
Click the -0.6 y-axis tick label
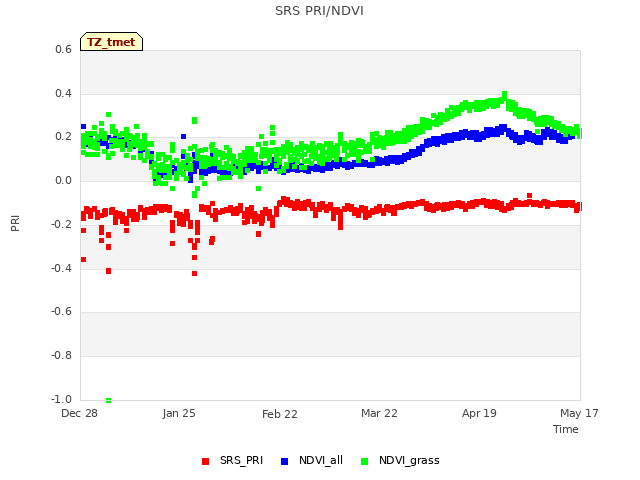[x=61, y=311]
